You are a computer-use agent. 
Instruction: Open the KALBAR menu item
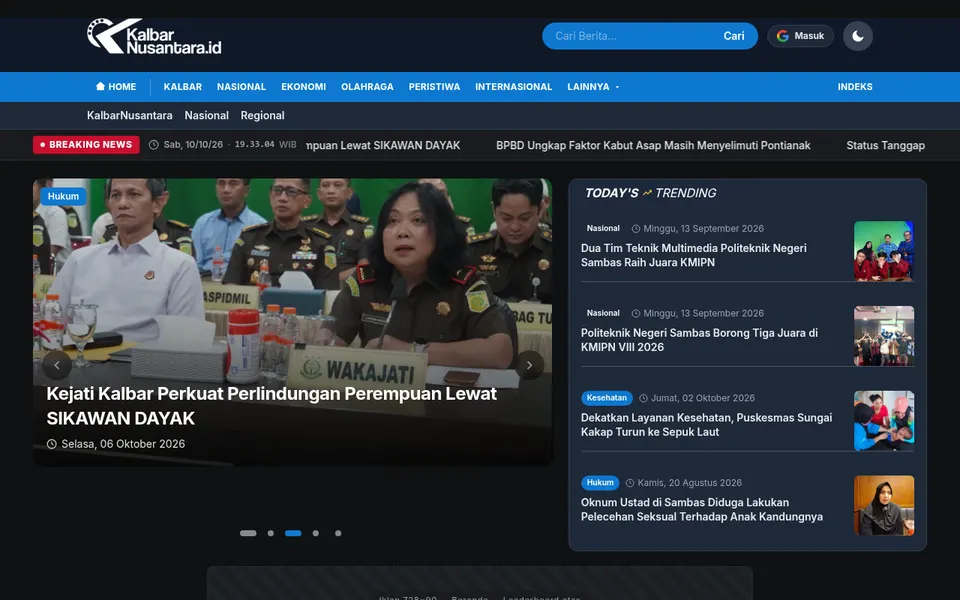(x=182, y=87)
